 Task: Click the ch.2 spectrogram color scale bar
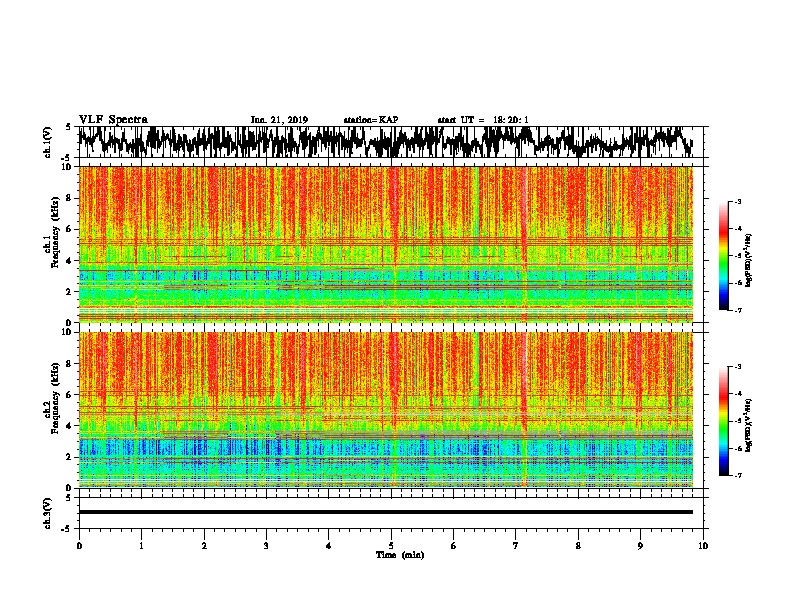(723, 421)
